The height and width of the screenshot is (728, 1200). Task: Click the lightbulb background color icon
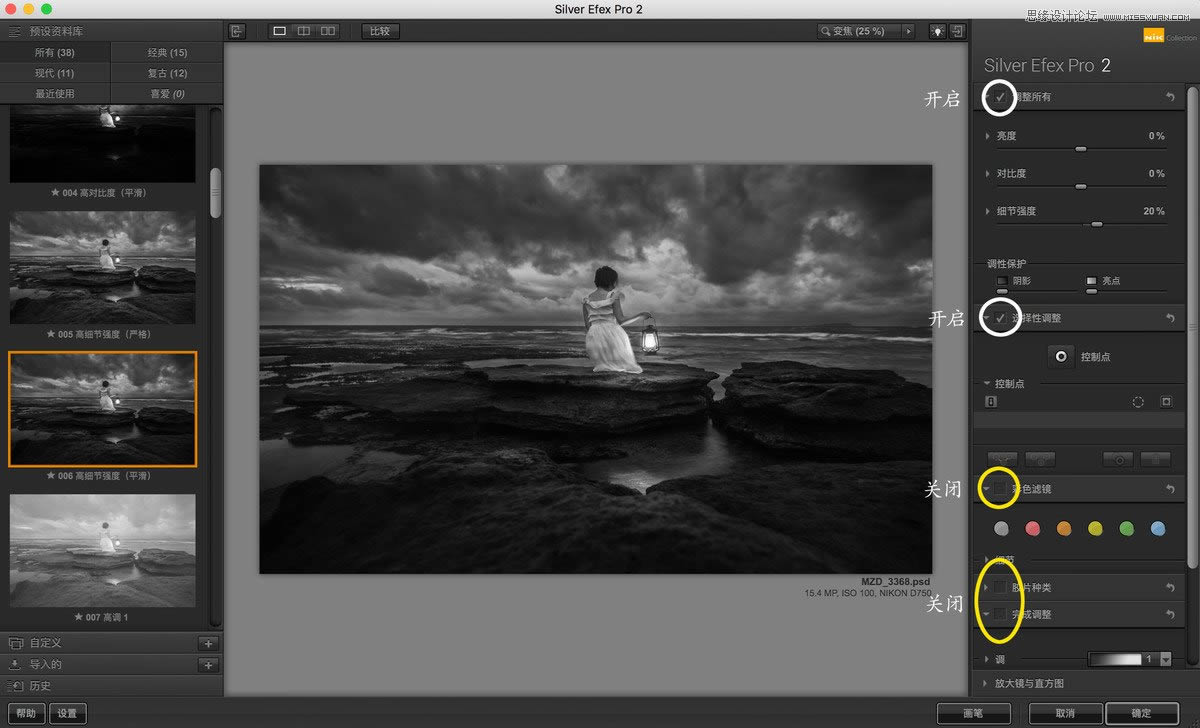click(936, 31)
